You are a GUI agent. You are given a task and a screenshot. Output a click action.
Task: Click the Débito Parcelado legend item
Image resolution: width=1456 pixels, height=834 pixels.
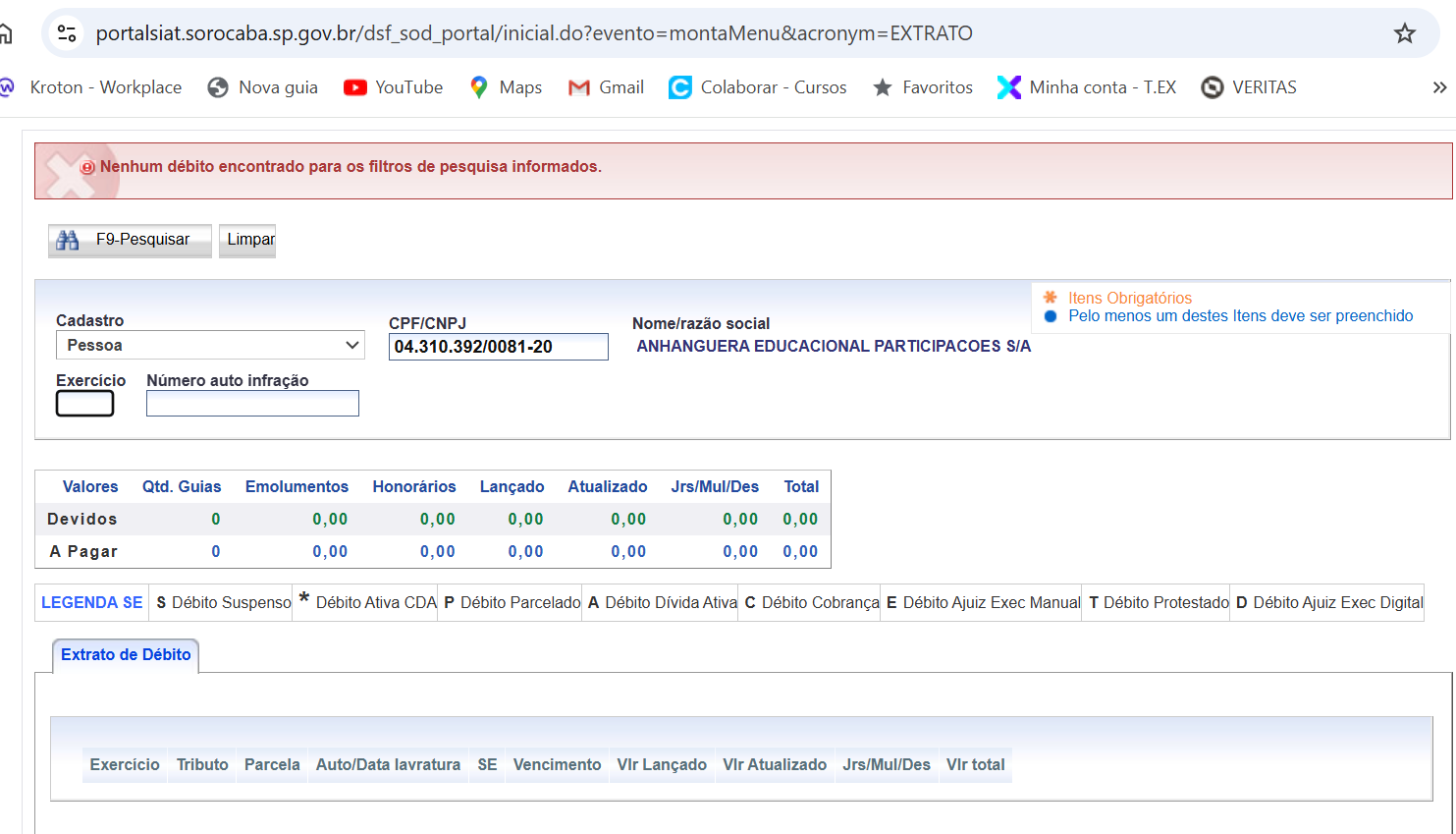(512, 603)
